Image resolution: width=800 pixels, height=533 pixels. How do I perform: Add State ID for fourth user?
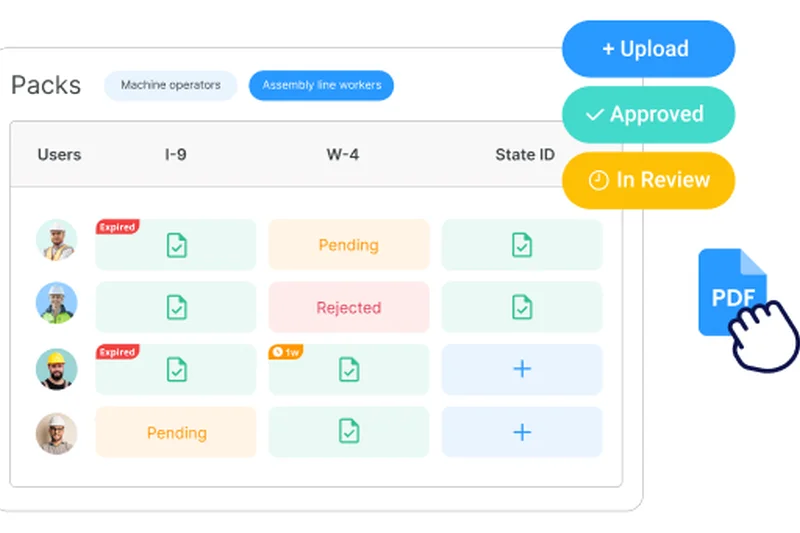(521, 432)
